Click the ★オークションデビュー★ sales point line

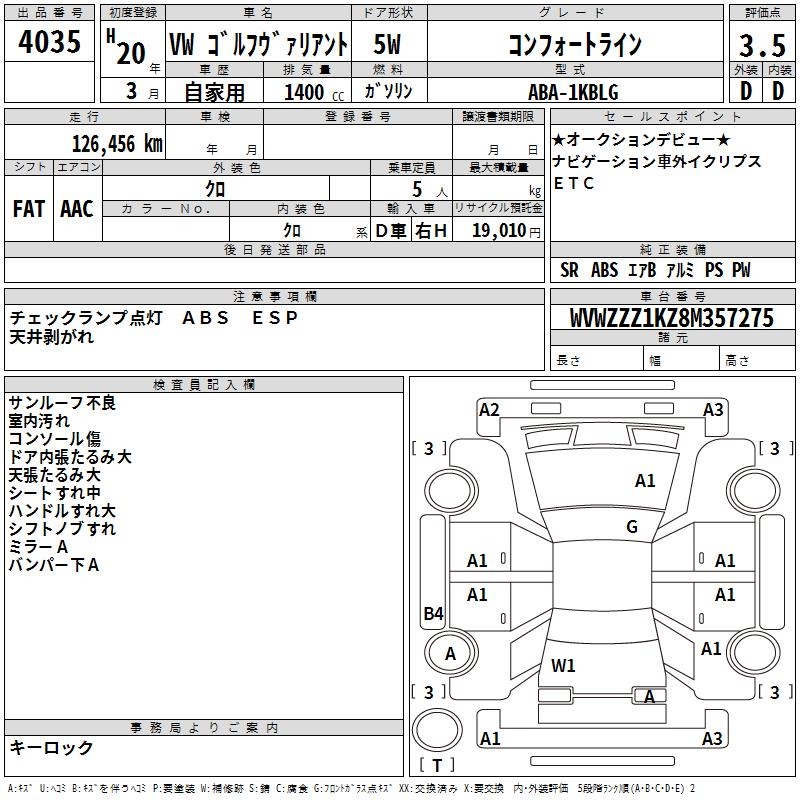coord(641,139)
